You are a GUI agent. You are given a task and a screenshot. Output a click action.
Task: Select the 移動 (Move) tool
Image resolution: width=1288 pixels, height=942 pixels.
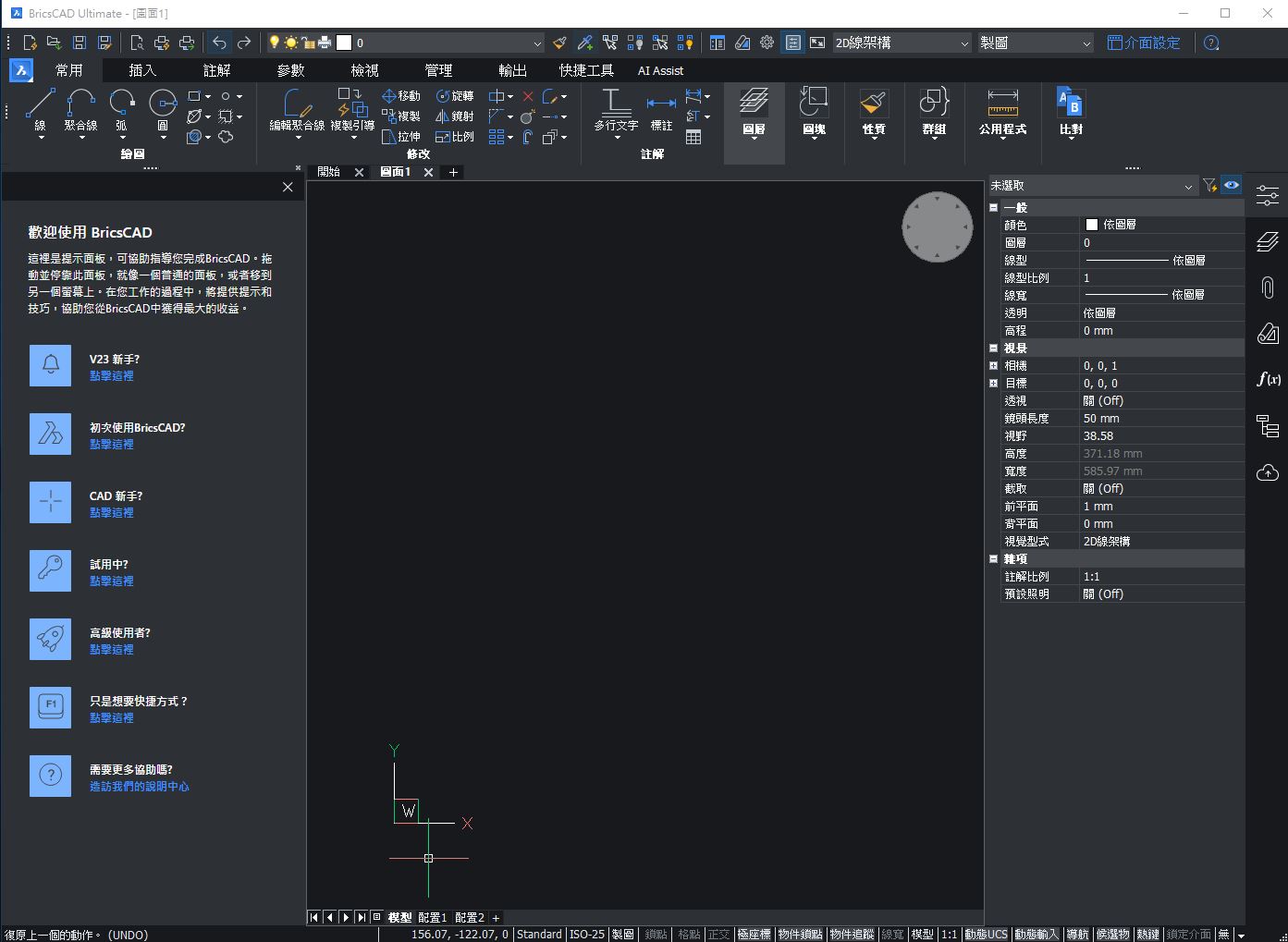click(401, 96)
